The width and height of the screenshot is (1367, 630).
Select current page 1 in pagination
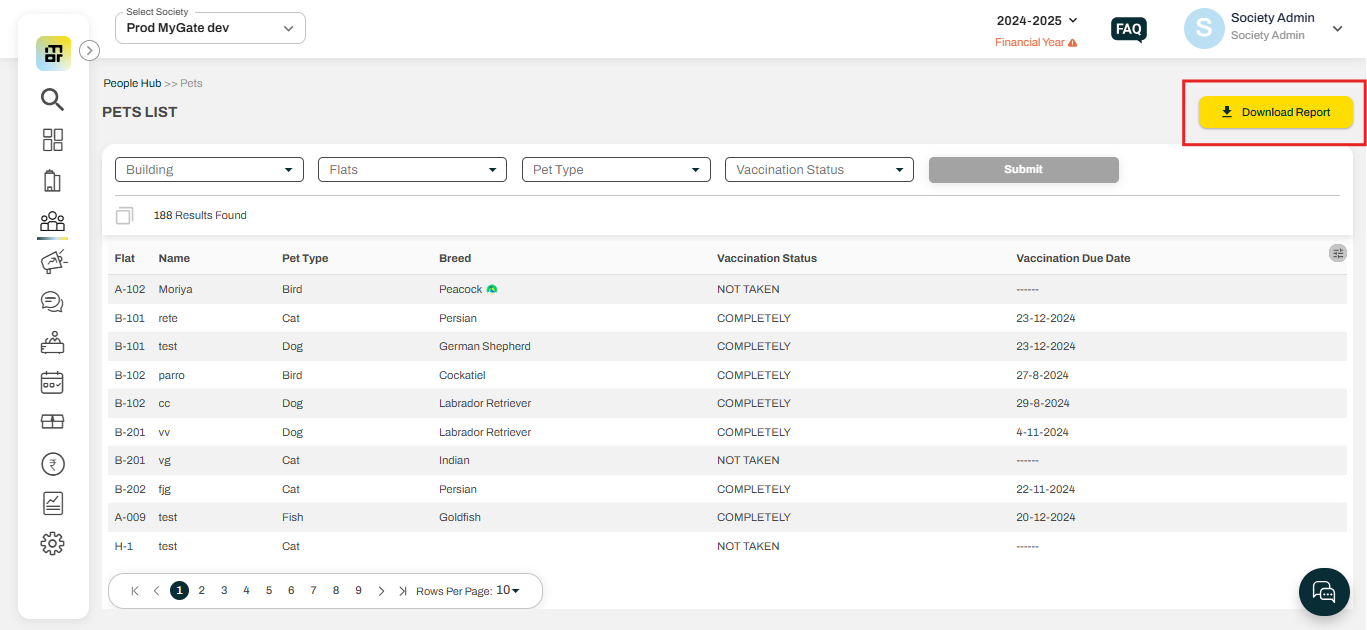[x=179, y=591]
